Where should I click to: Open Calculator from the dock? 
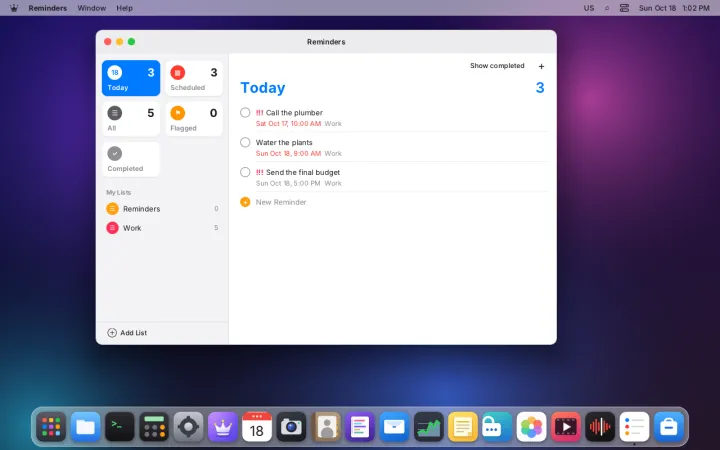[x=154, y=427]
